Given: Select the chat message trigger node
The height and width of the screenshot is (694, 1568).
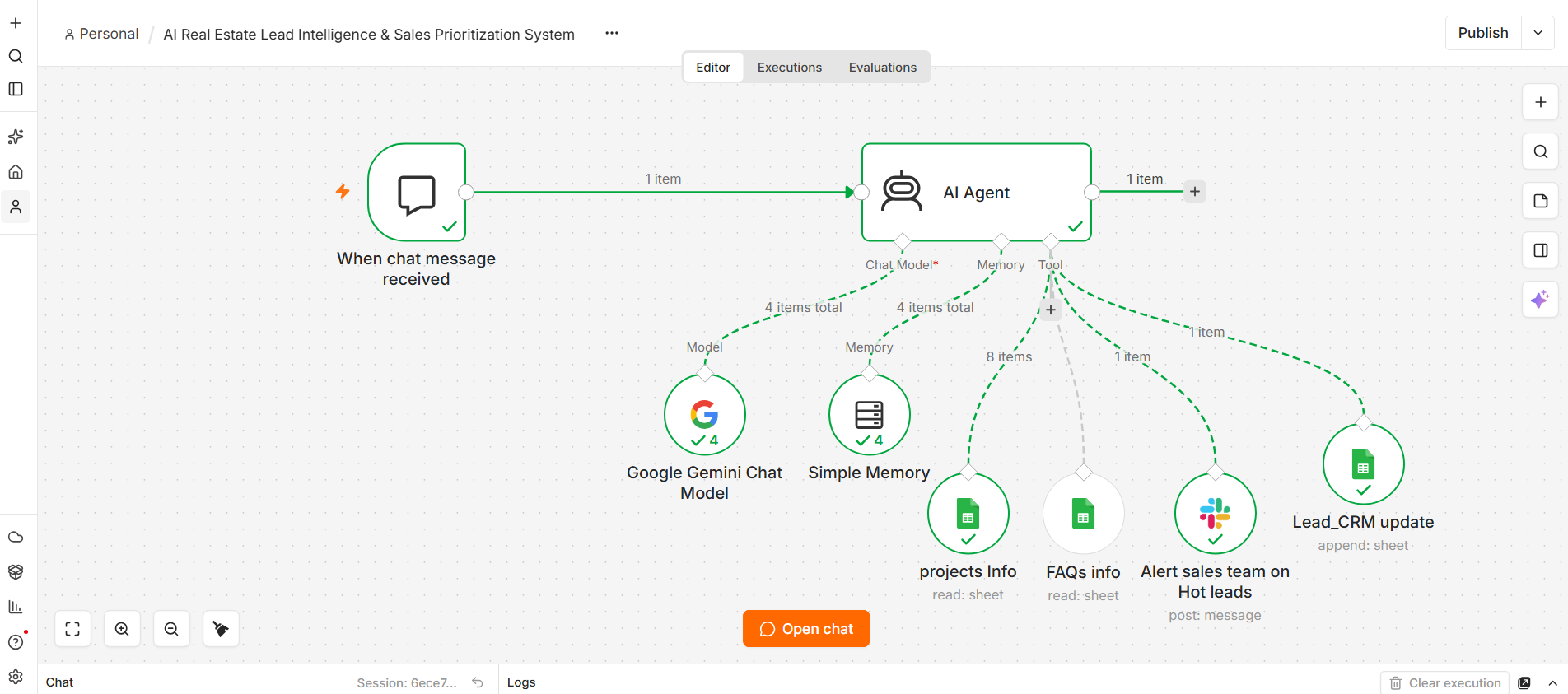Looking at the screenshot, I should (x=417, y=193).
